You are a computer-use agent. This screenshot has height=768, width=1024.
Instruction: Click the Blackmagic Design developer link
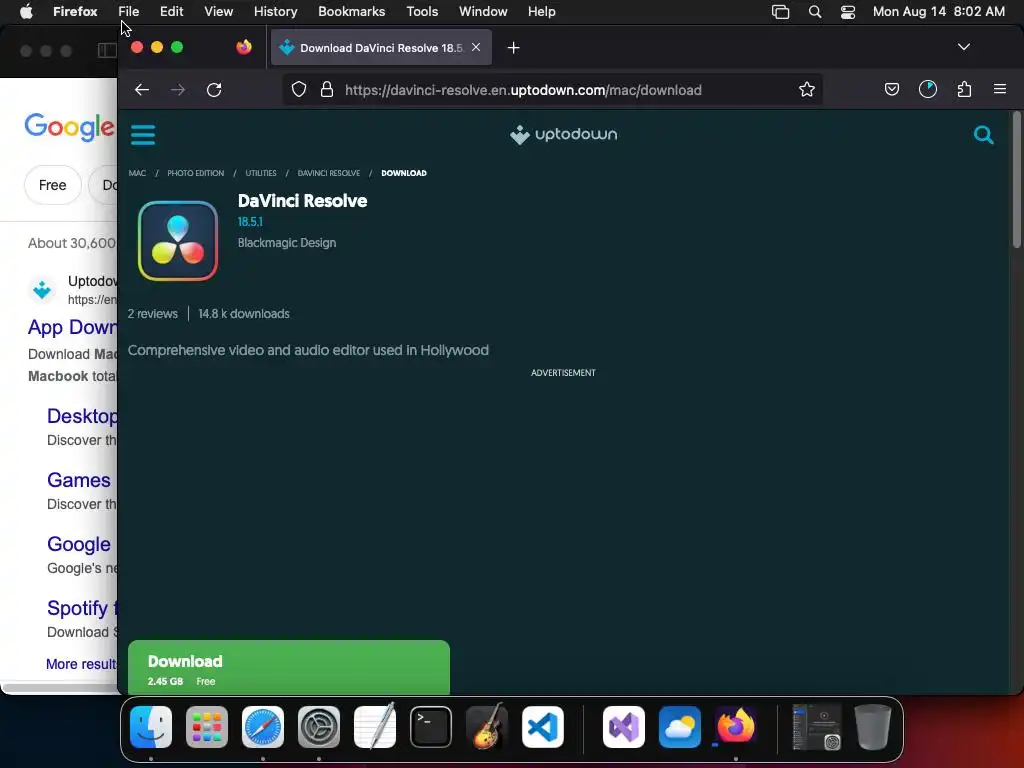tap(287, 243)
